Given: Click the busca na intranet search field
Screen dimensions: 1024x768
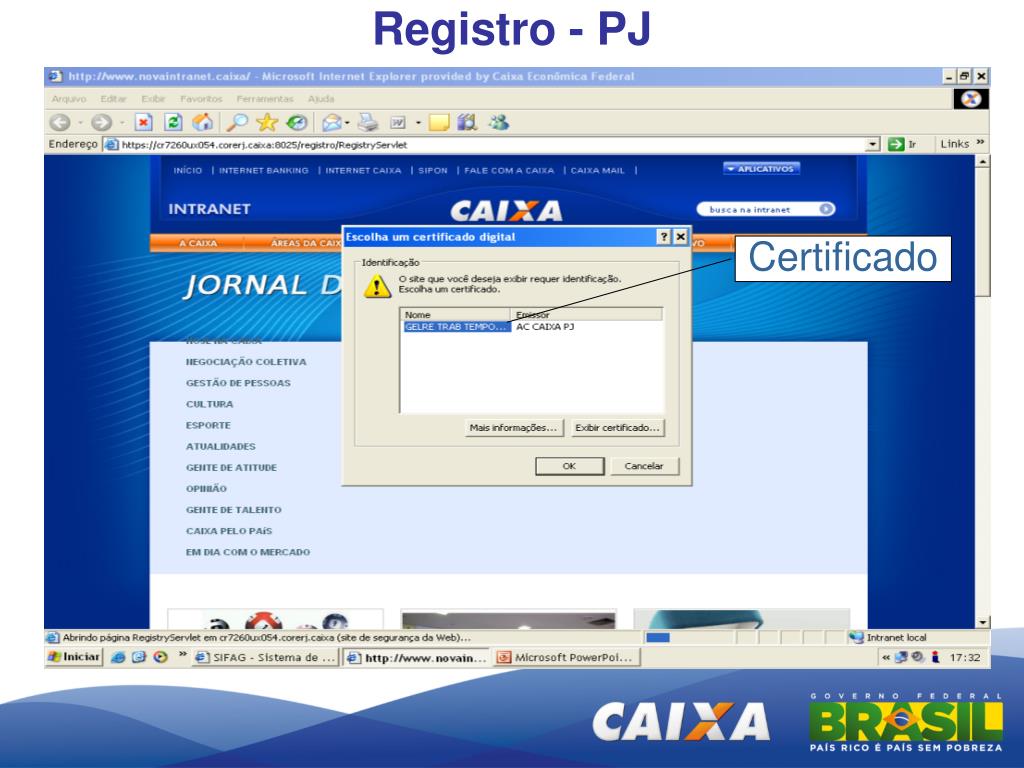Looking at the screenshot, I should point(758,209).
